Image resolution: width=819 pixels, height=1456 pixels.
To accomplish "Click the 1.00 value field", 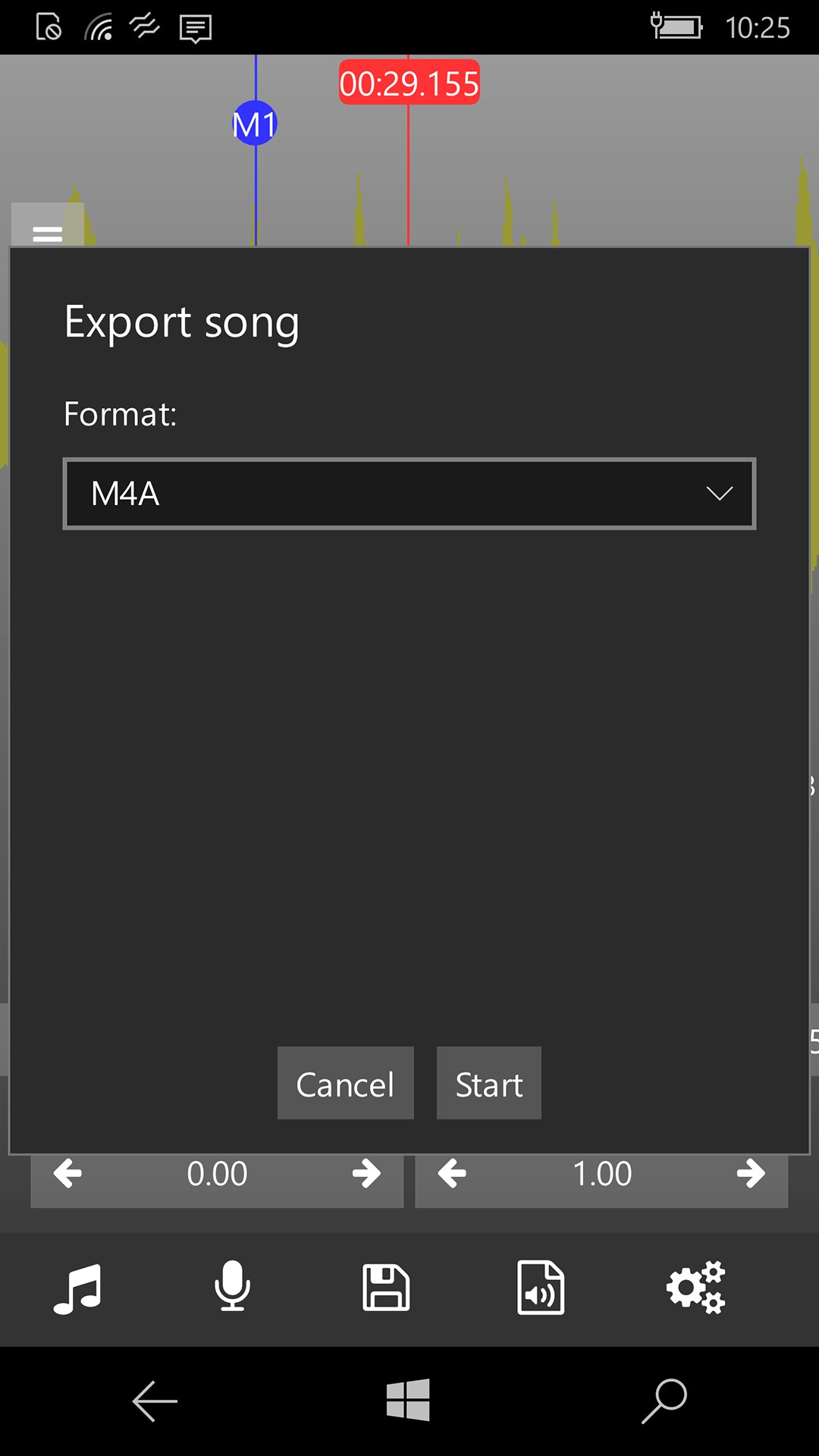I will coord(602,1174).
